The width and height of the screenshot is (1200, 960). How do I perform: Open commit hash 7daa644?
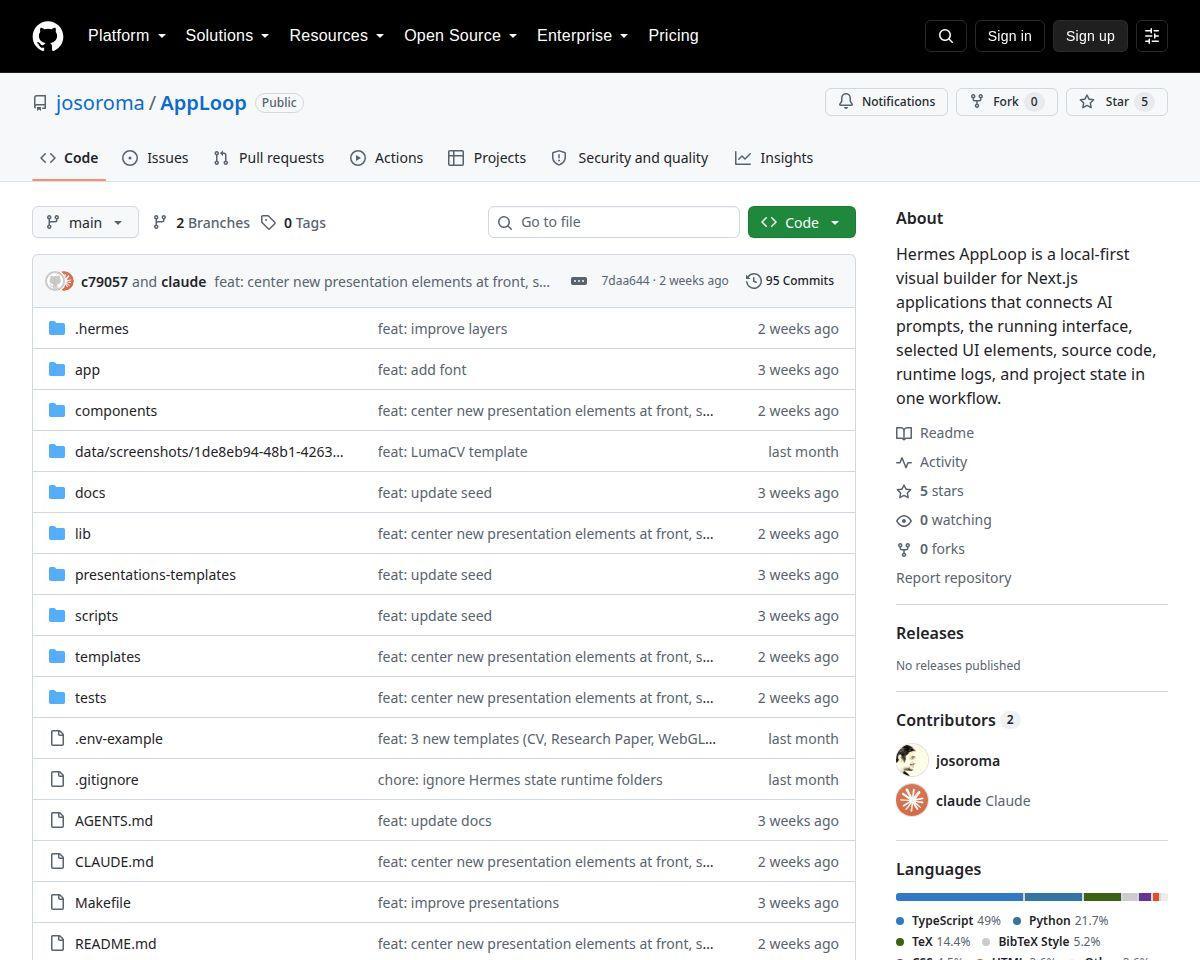[x=625, y=281]
